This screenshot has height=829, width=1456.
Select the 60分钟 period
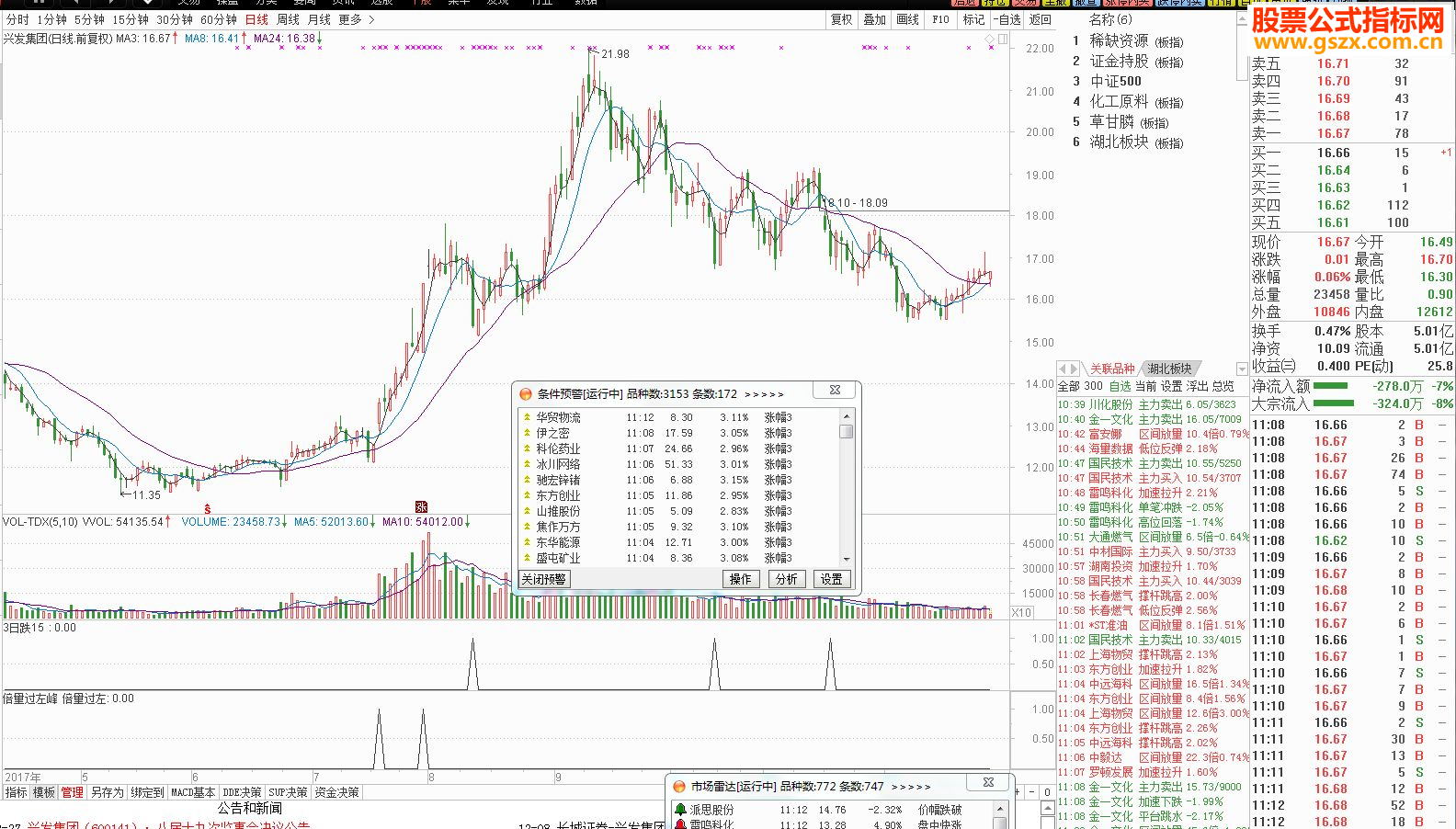[x=219, y=19]
